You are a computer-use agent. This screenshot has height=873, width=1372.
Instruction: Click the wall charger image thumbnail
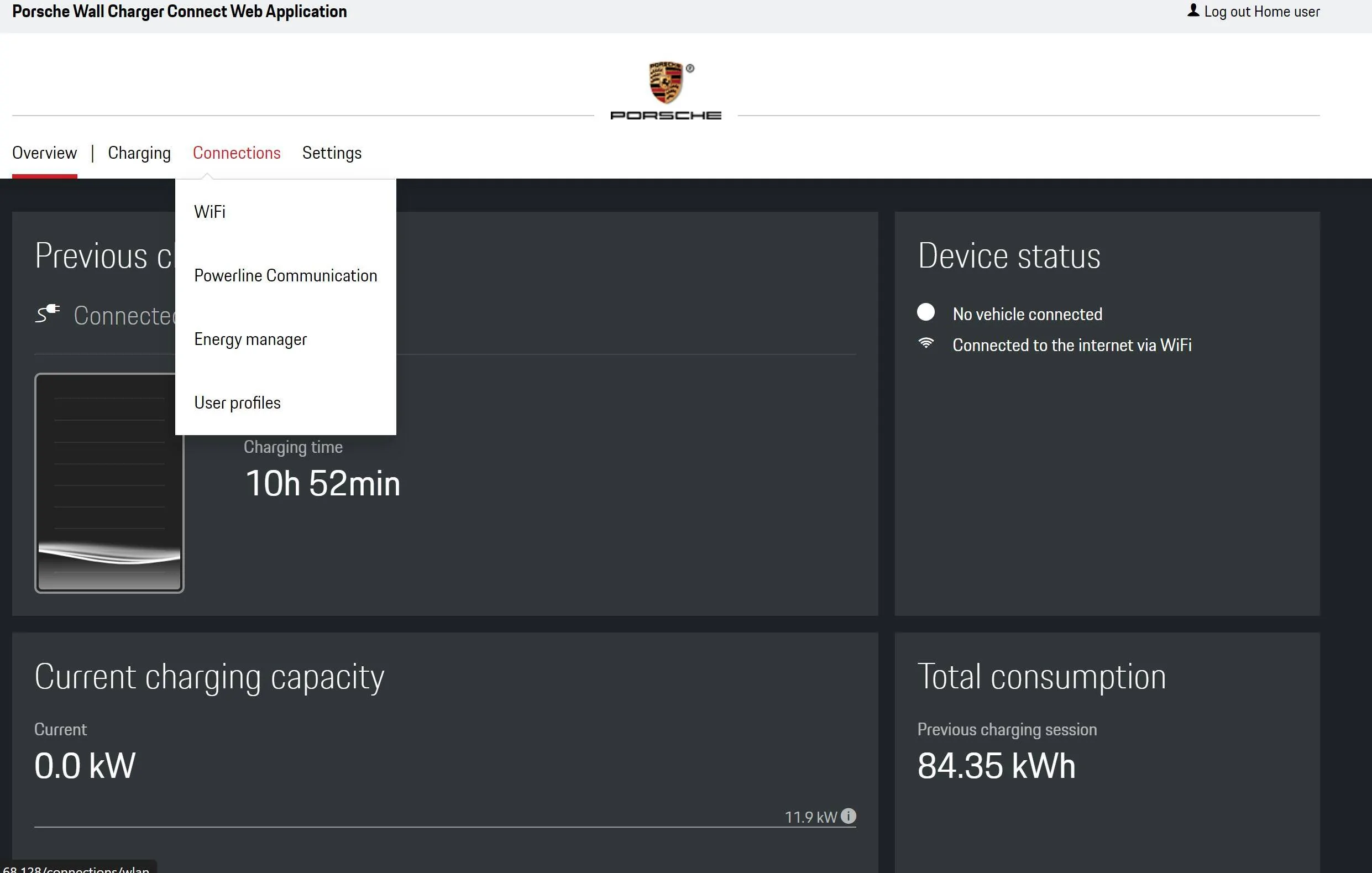(x=109, y=483)
